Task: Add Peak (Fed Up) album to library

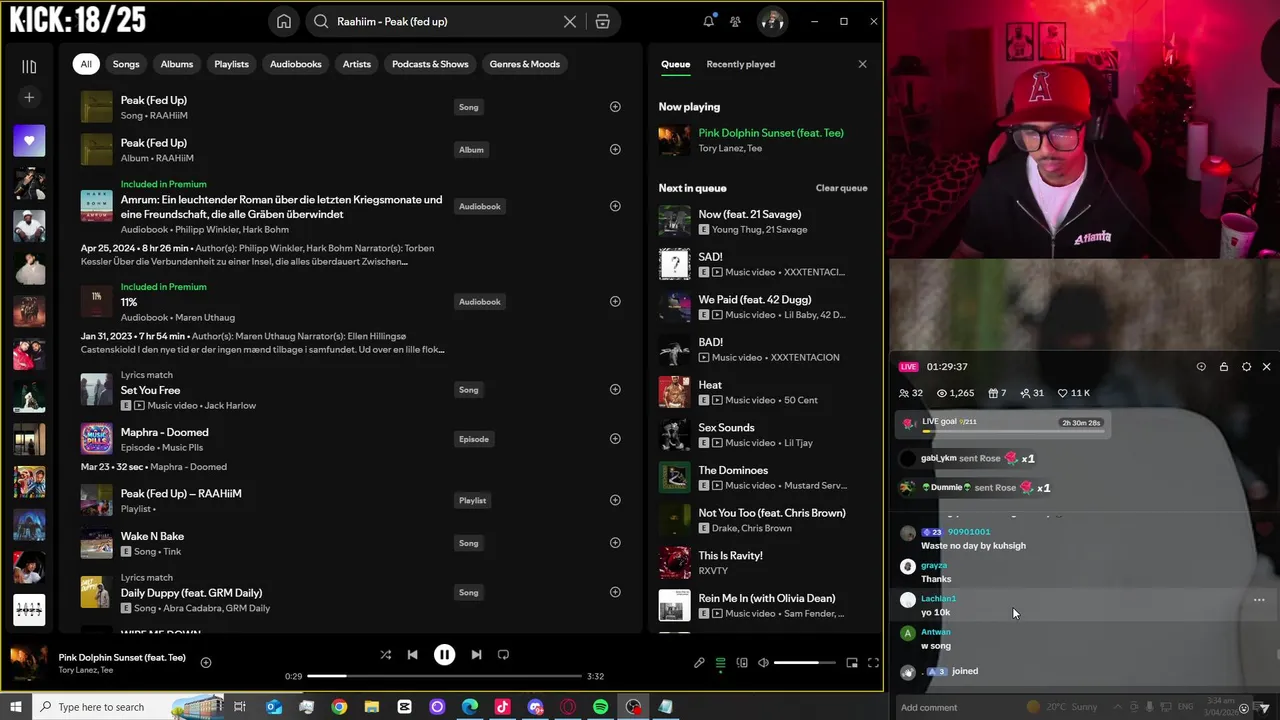Action: pyautogui.click(x=615, y=150)
